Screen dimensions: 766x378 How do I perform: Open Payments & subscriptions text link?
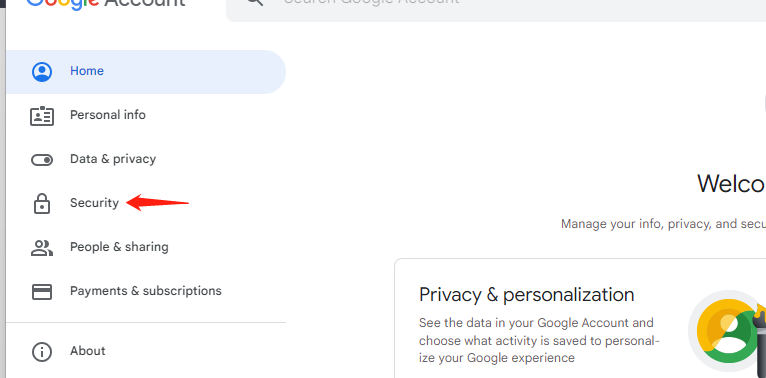click(x=146, y=291)
